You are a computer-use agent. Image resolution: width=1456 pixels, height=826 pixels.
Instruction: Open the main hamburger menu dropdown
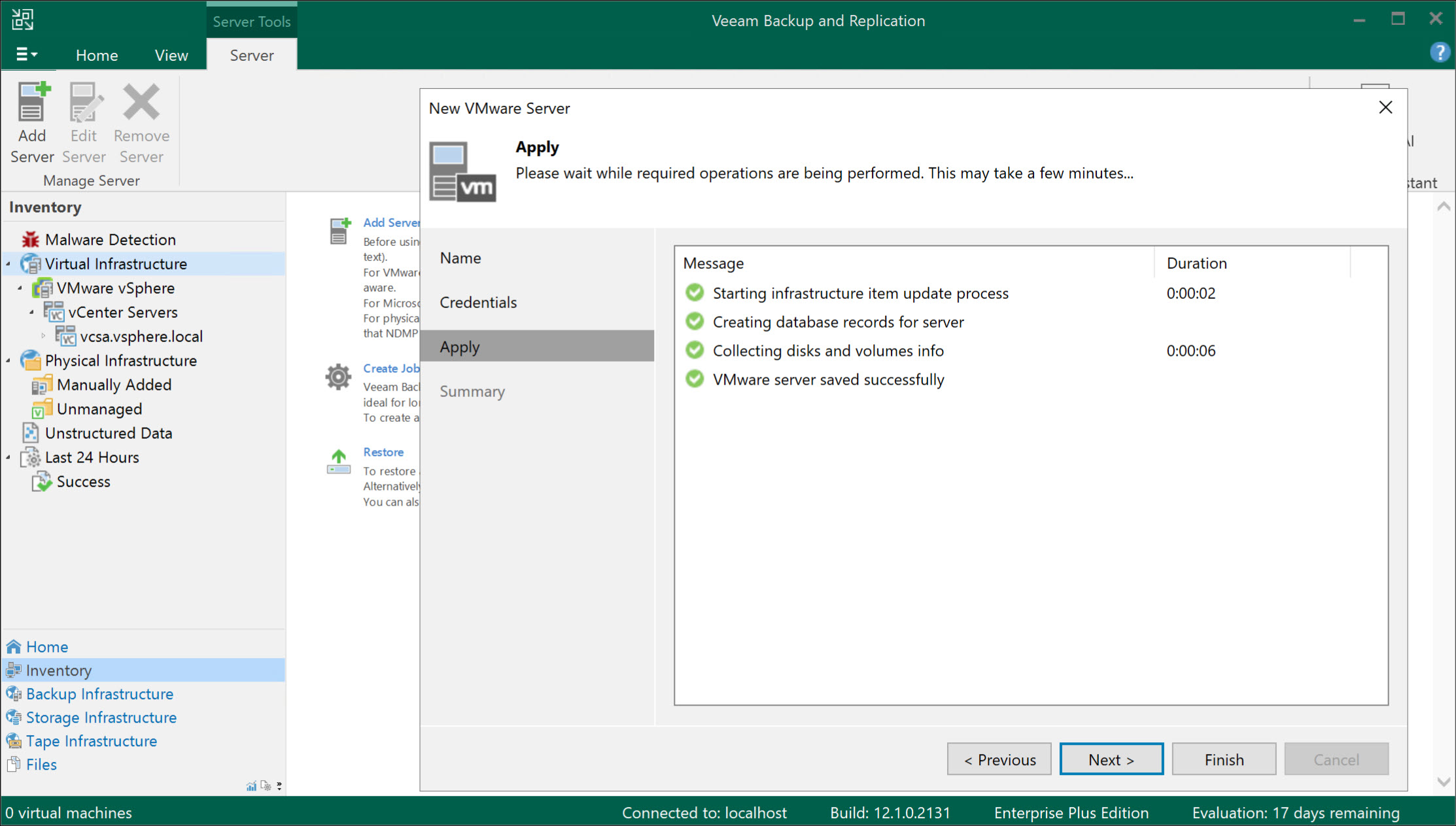tap(26, 55)
